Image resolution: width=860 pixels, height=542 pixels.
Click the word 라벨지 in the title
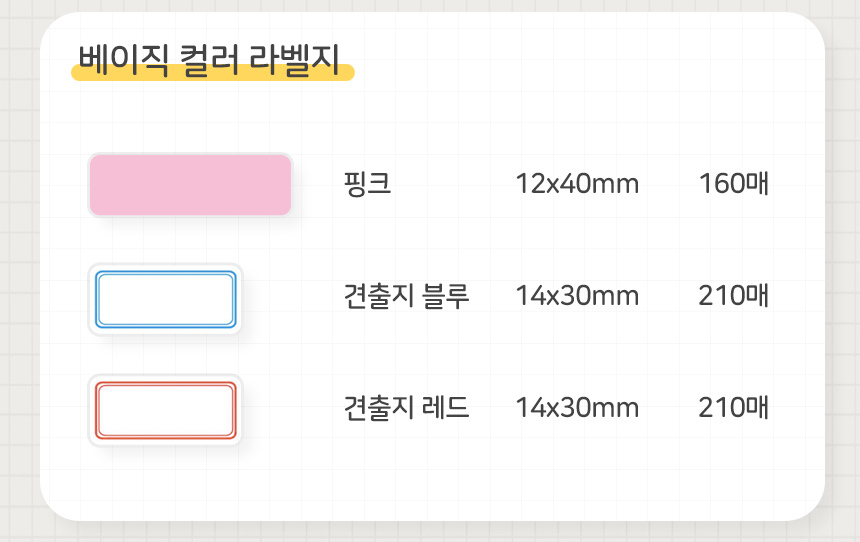click(x=293, y=56)
